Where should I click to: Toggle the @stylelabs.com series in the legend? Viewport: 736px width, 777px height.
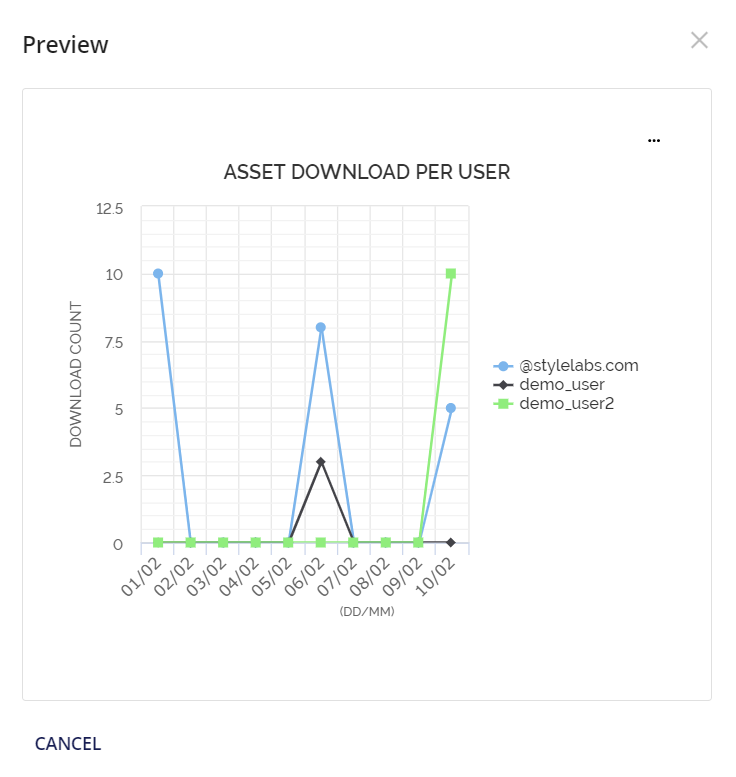(578, 366)
